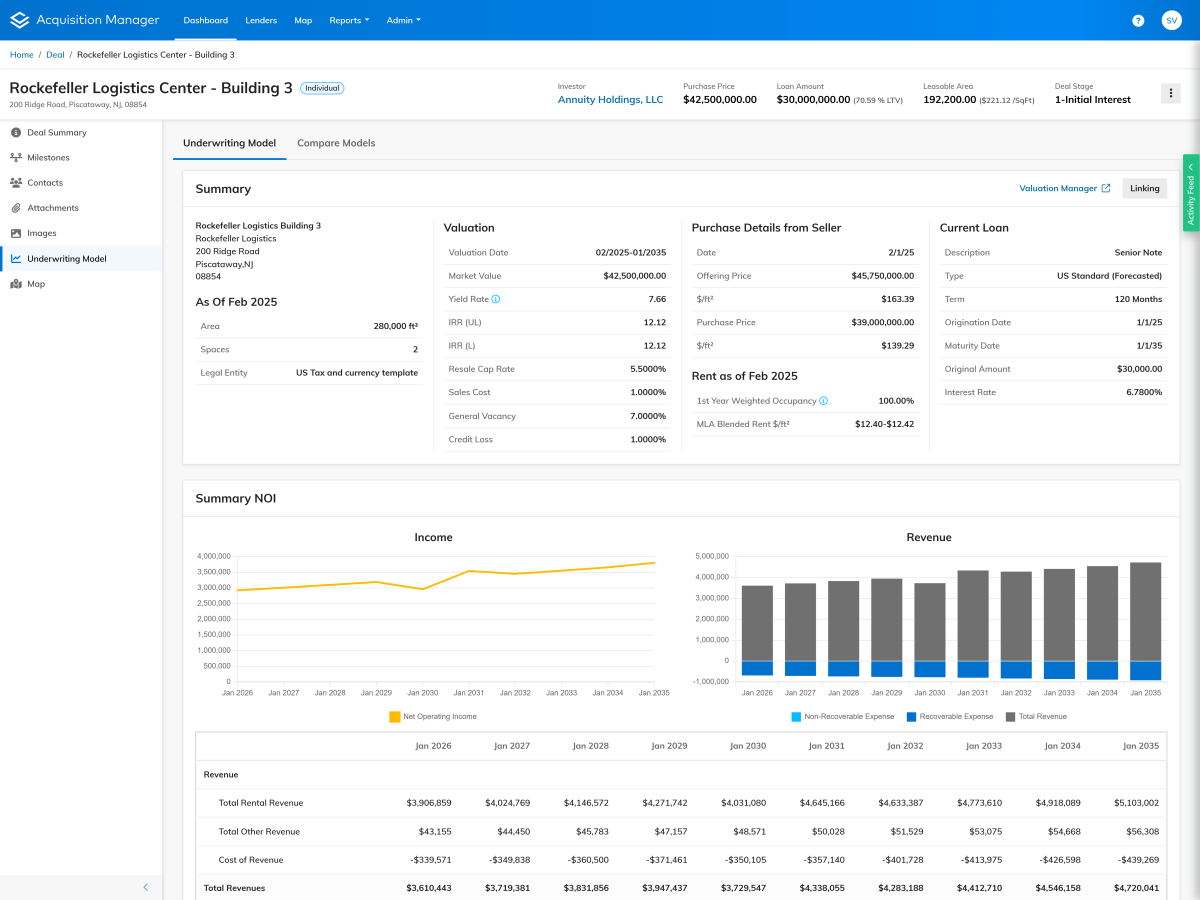Click the Milestones icon in sidebar

pos(16,158)
